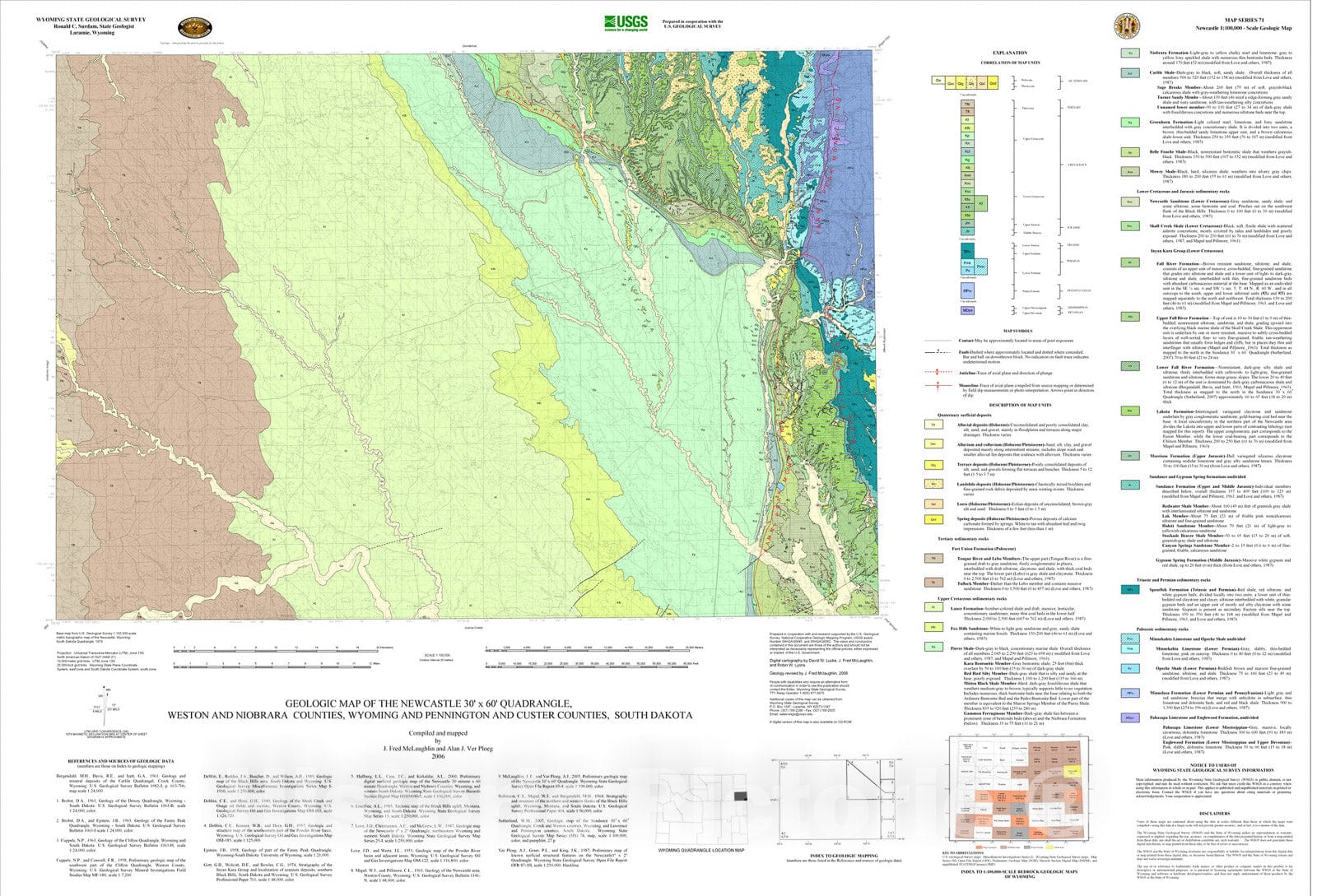Screen dimensions: 1317x896
Task: Click the Explanation heading above the correlation chart
Action: tap(1009, 53)
